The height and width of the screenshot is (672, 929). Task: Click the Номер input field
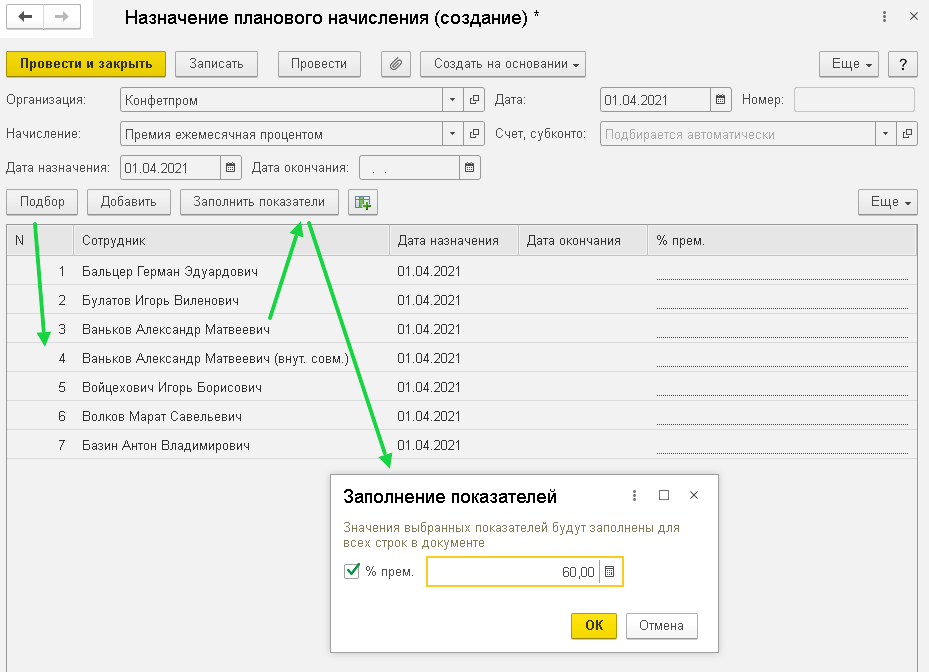pyautogui.click(x=854, y=100)
